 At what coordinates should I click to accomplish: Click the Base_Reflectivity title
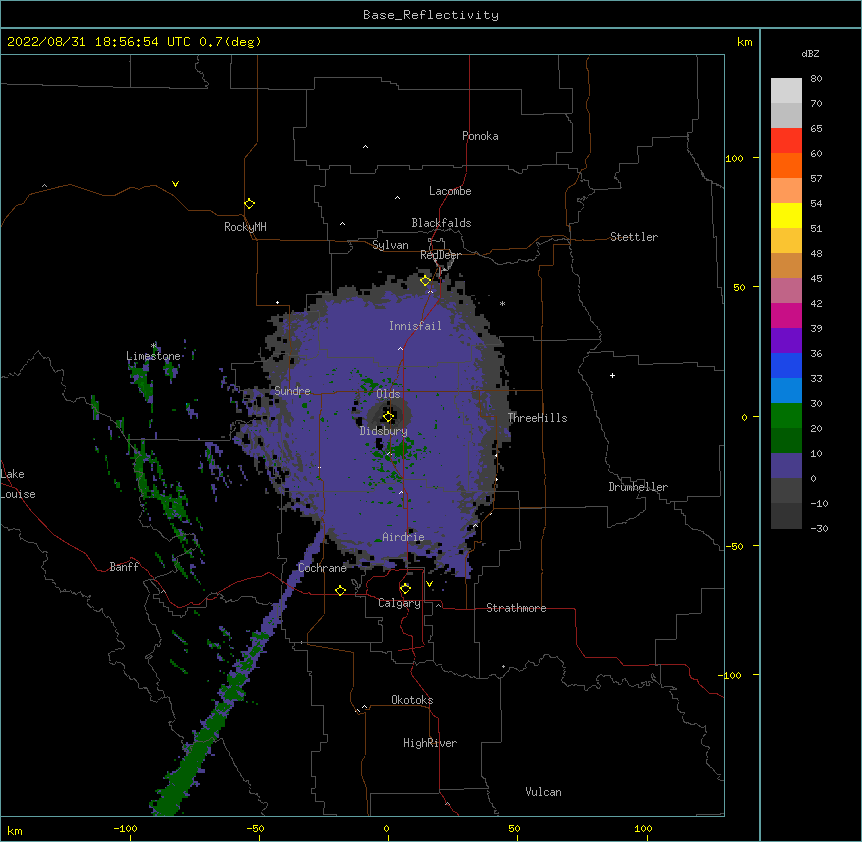431,15
